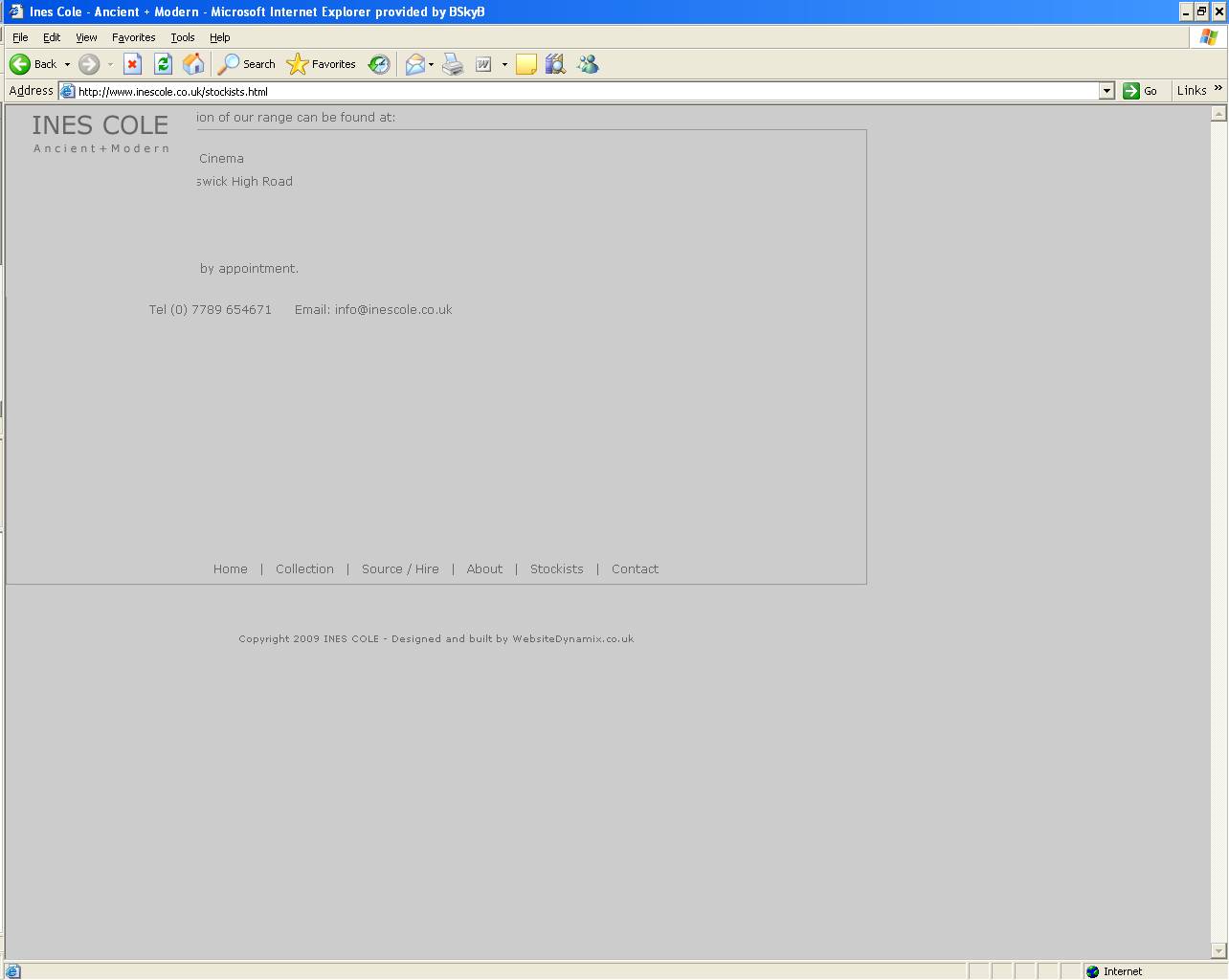1229x980 pixels.
Task: Expand the Mail dropdown arrow
Action: click(x=431, y=64)
